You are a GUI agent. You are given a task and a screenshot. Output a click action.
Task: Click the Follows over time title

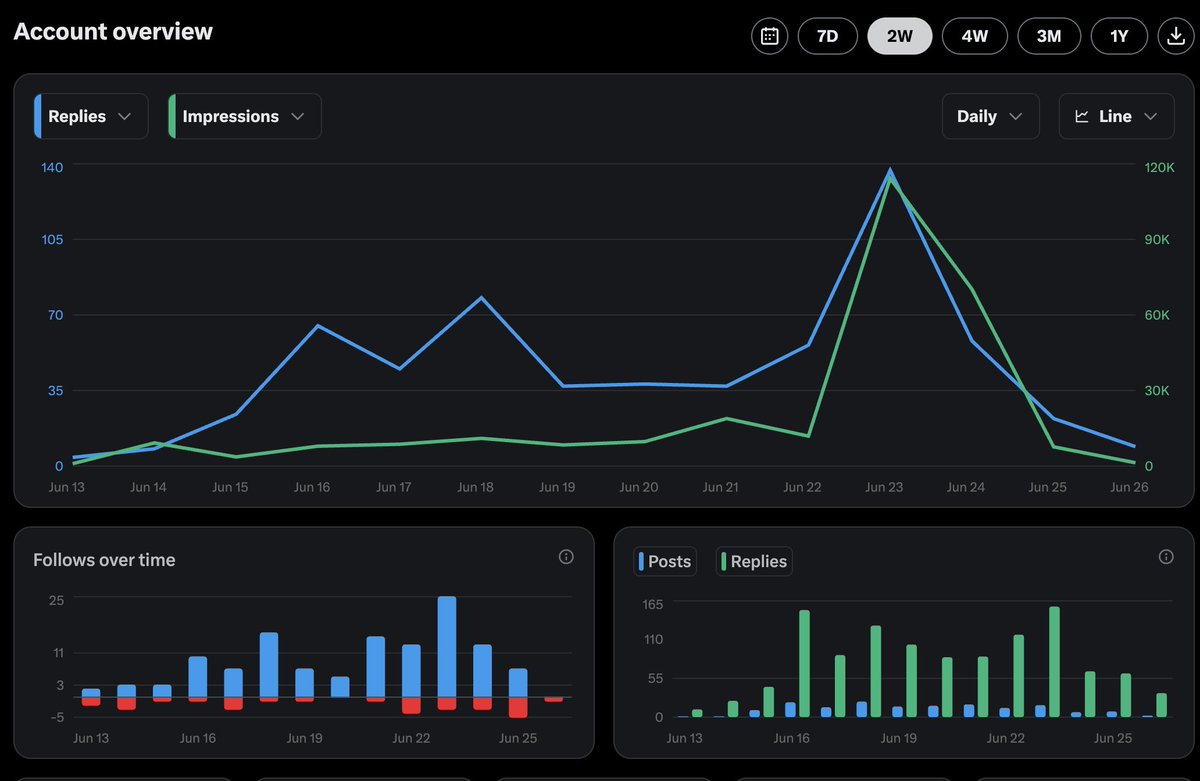pyautogui.click(x=104, y=560)
